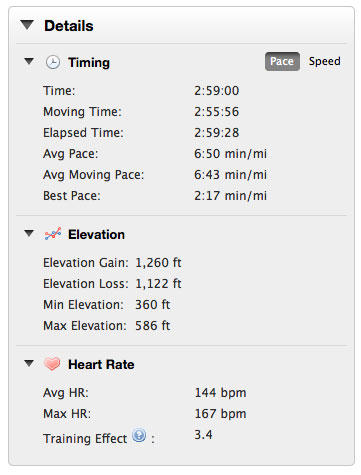Select the Avg Pace value 6:50 min/mi

tap(230, 154)
